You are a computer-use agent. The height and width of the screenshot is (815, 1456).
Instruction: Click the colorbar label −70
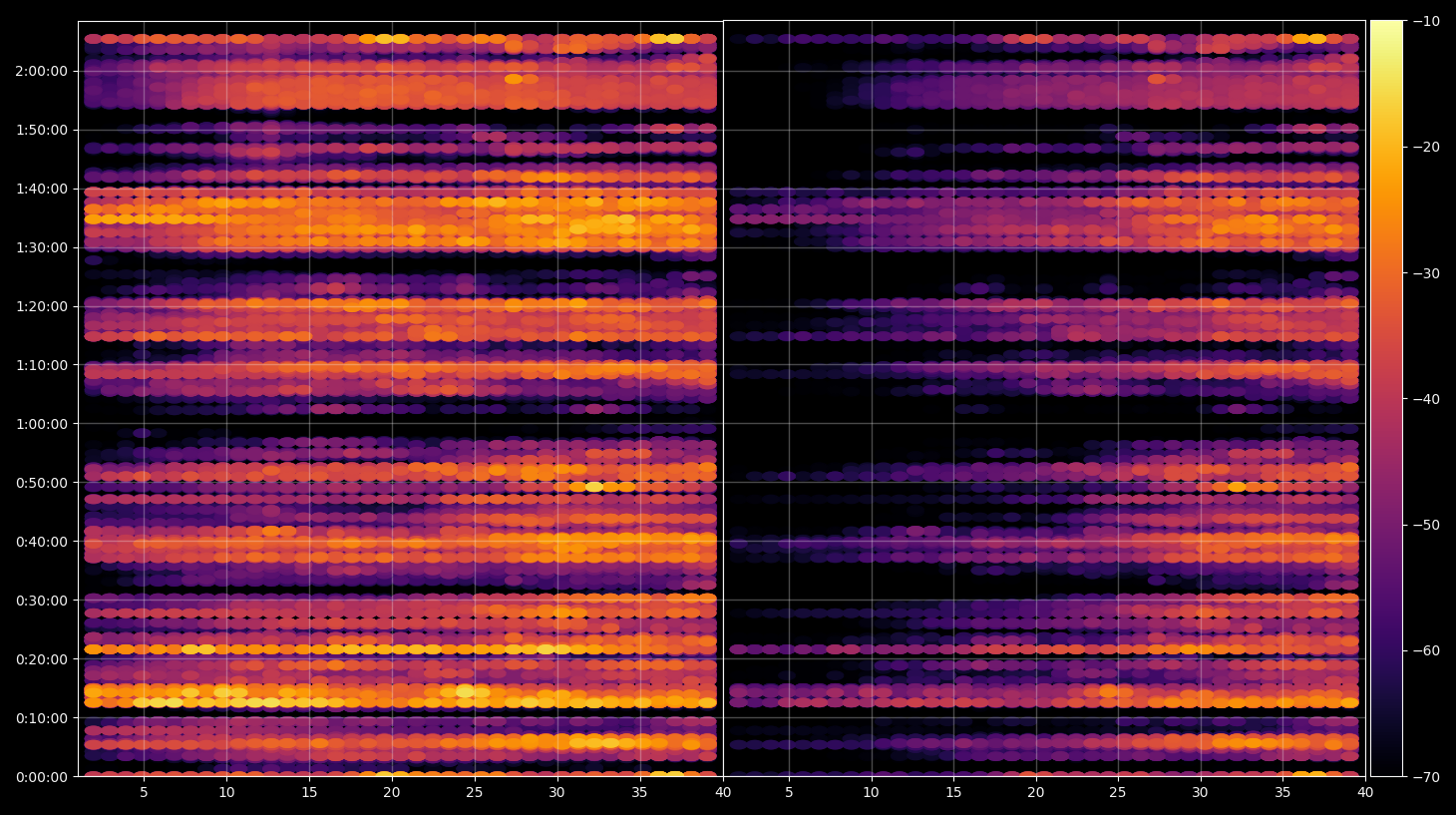(1427, 776)
